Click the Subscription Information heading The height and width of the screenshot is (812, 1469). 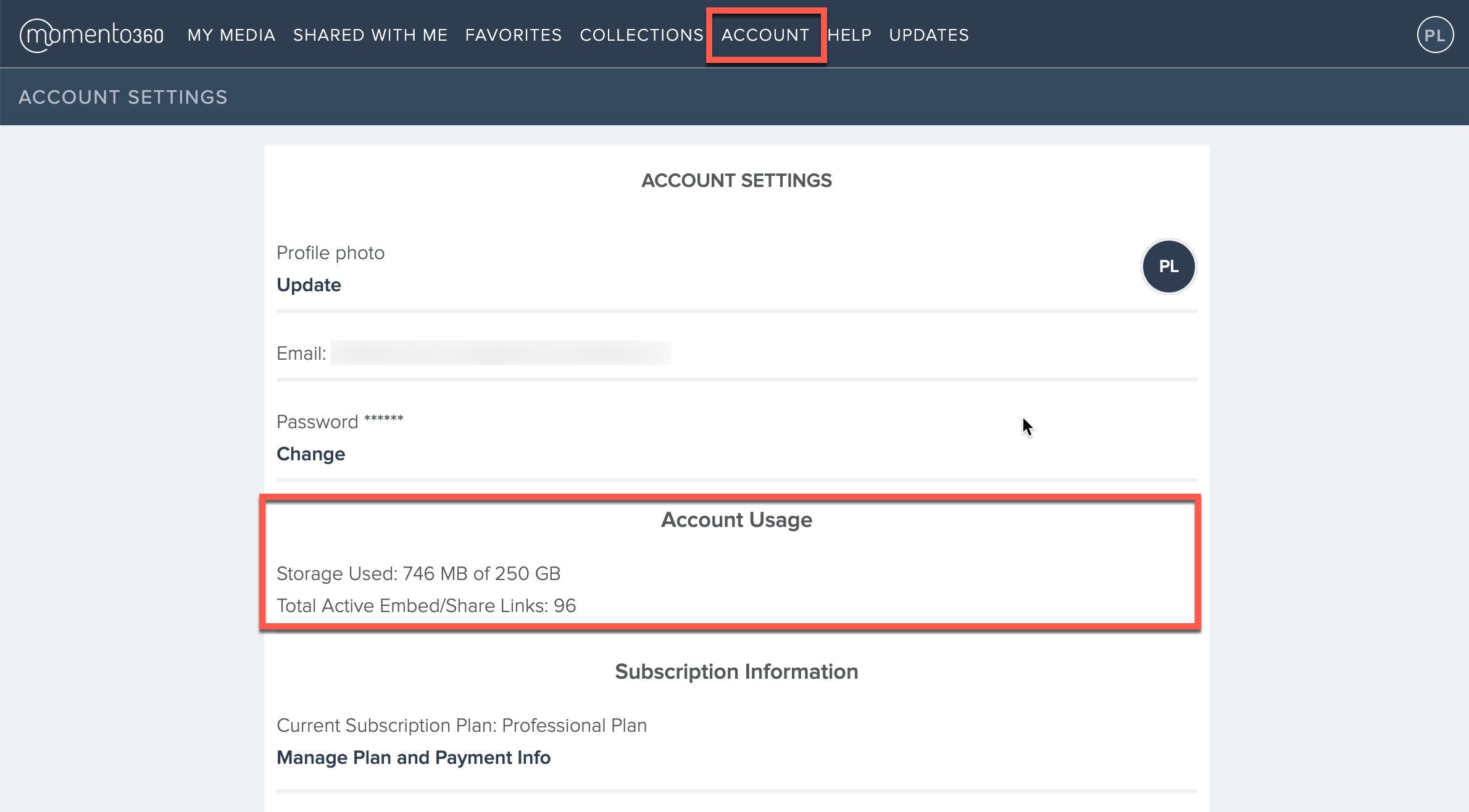click(x=736, y=672)
